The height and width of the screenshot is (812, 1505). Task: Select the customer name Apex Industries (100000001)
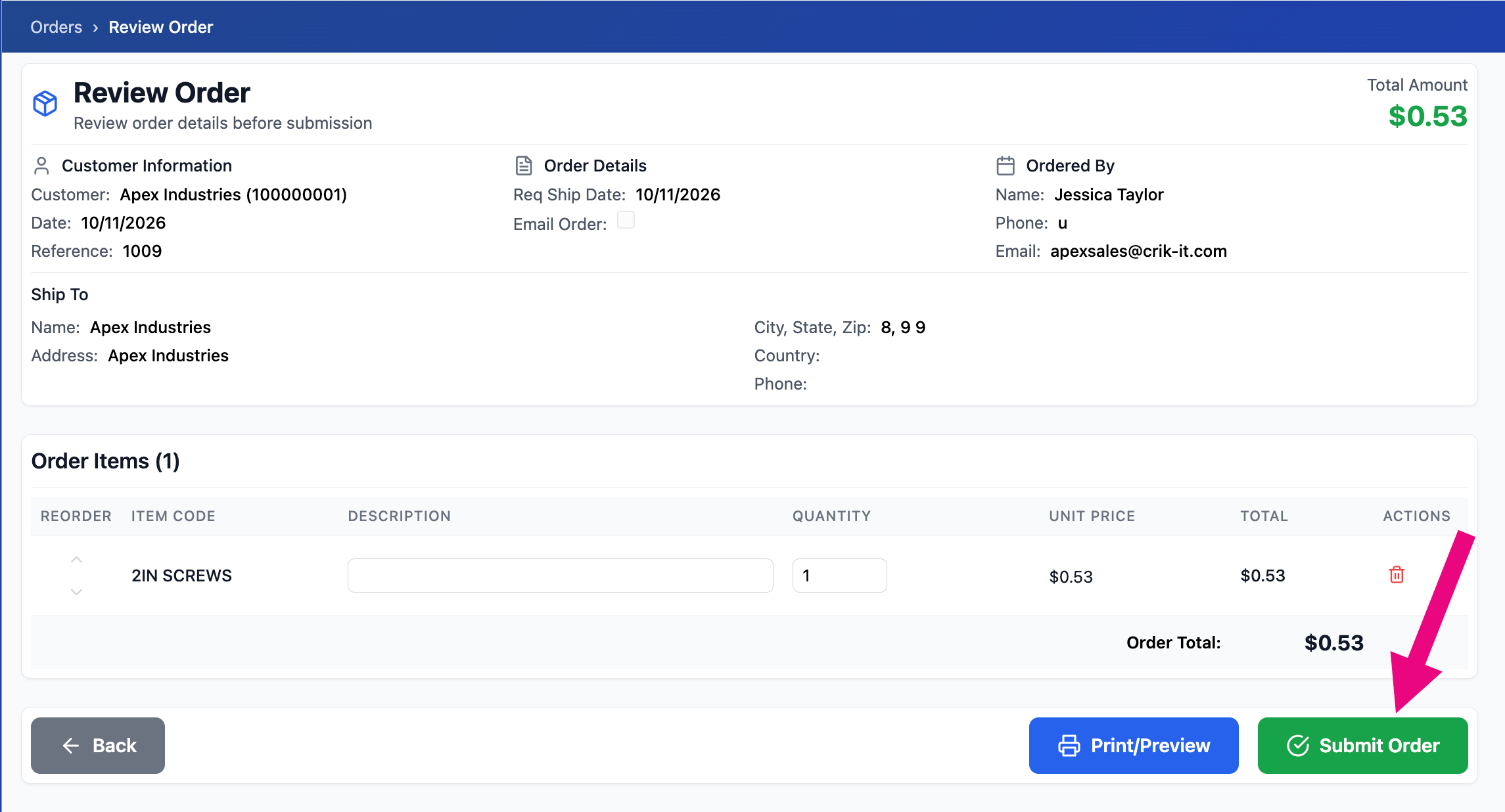[233, 194]
